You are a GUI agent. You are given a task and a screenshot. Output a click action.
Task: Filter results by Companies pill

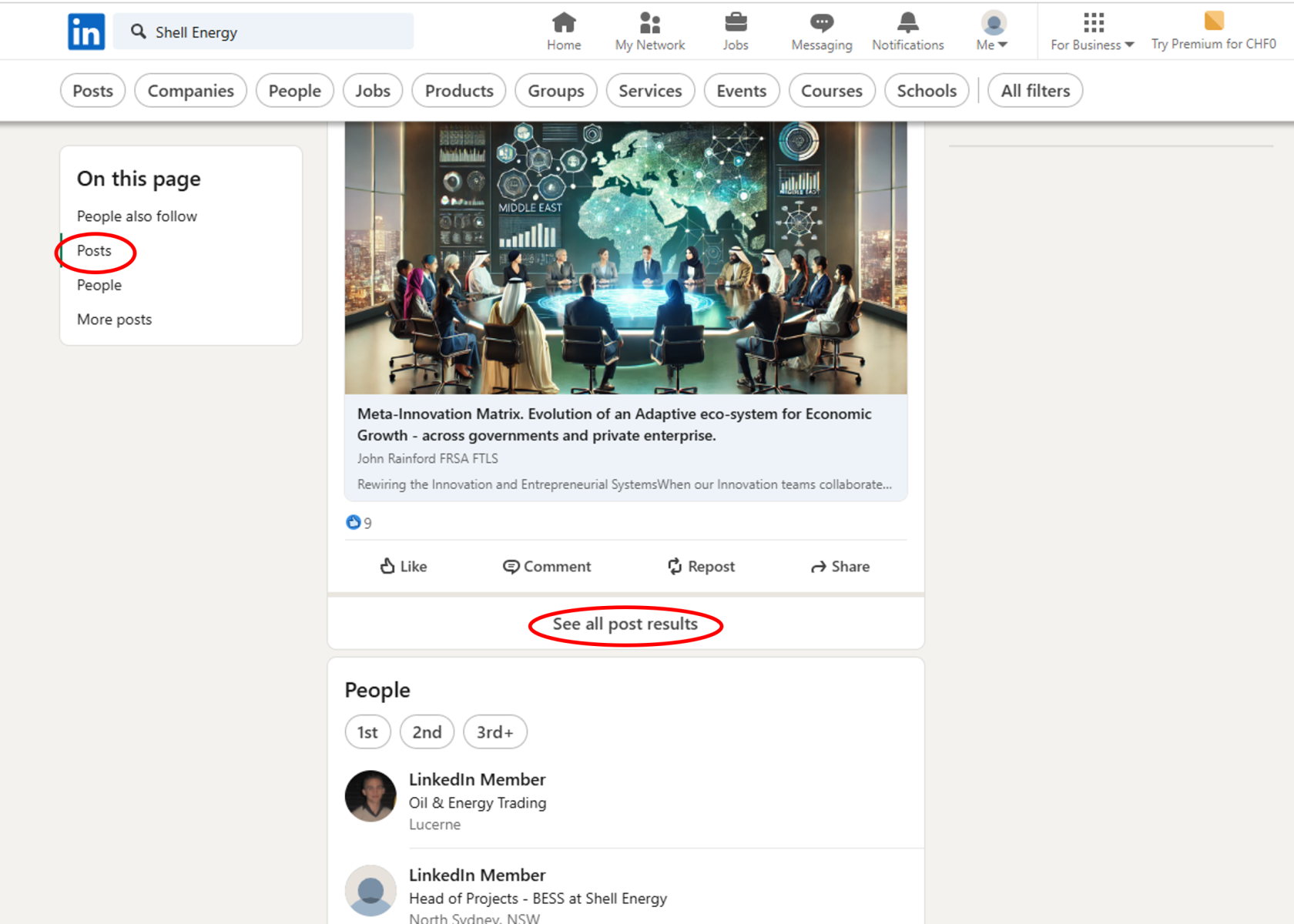coord(190,91)
